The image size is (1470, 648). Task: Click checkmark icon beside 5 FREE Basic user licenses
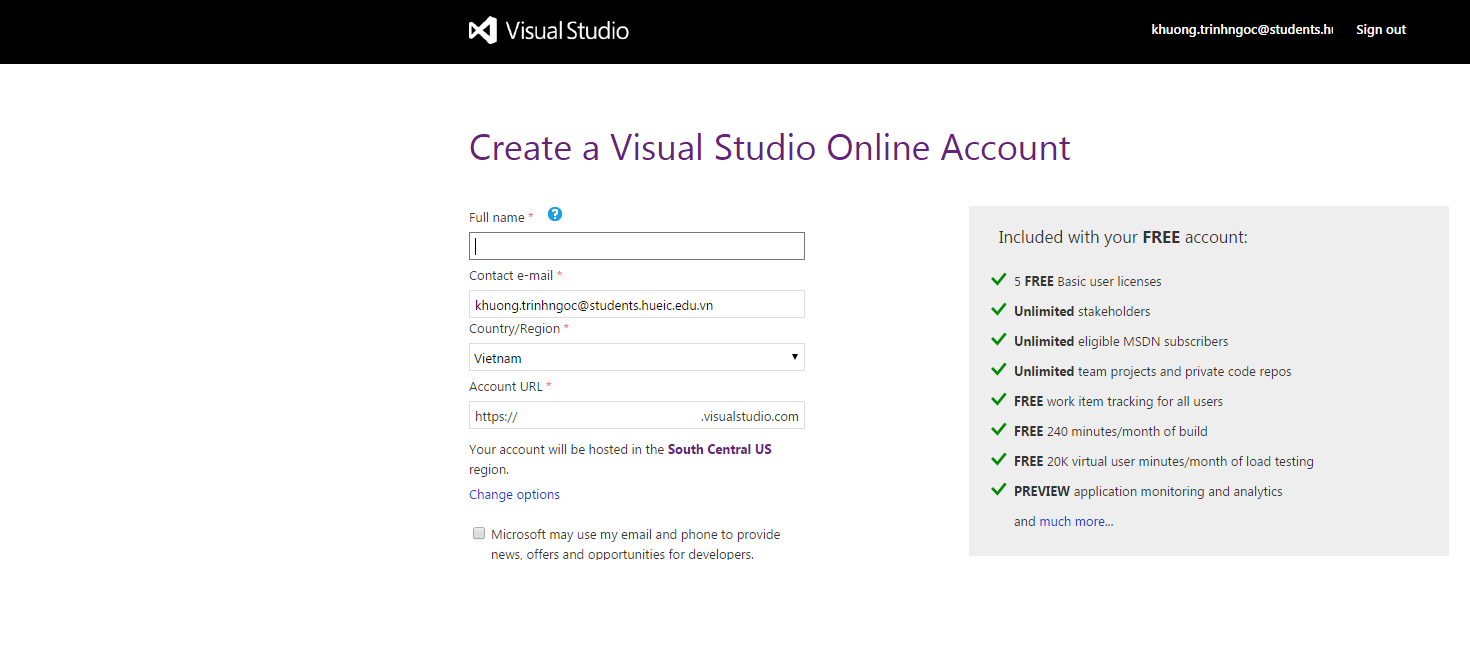[998, 280]
